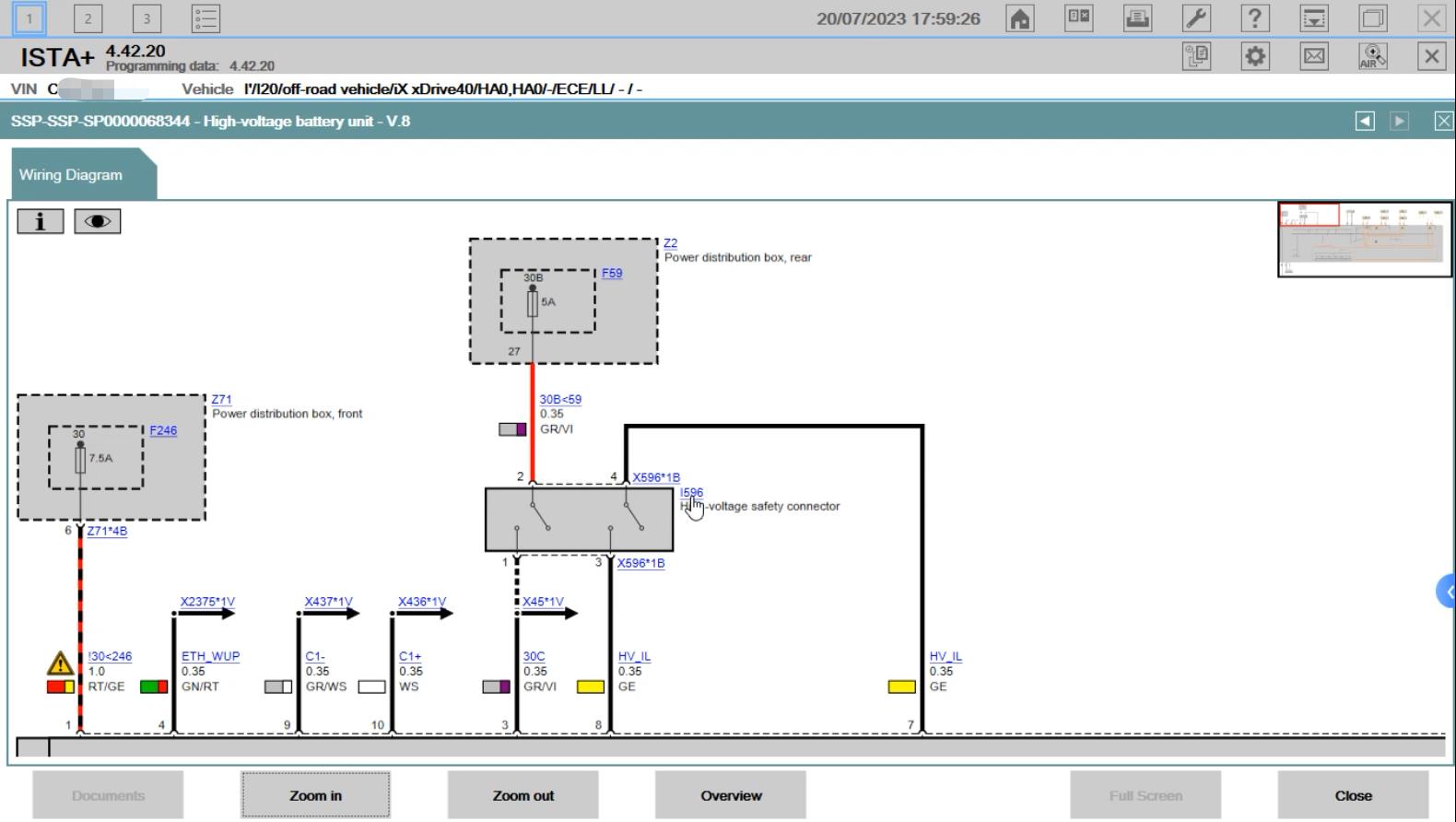
Task: Click the Full Screen button
Action: click(1145, 795)
